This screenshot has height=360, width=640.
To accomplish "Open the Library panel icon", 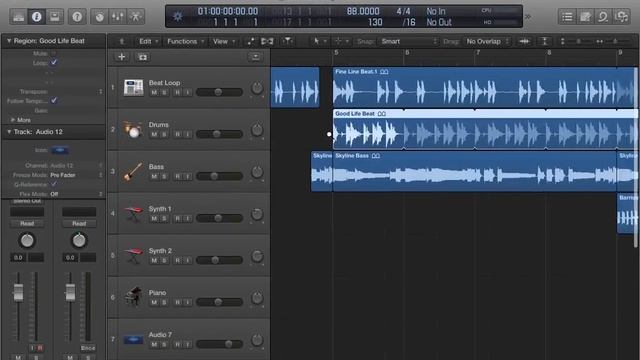I will pyautogui.click(x=18, y=16).
